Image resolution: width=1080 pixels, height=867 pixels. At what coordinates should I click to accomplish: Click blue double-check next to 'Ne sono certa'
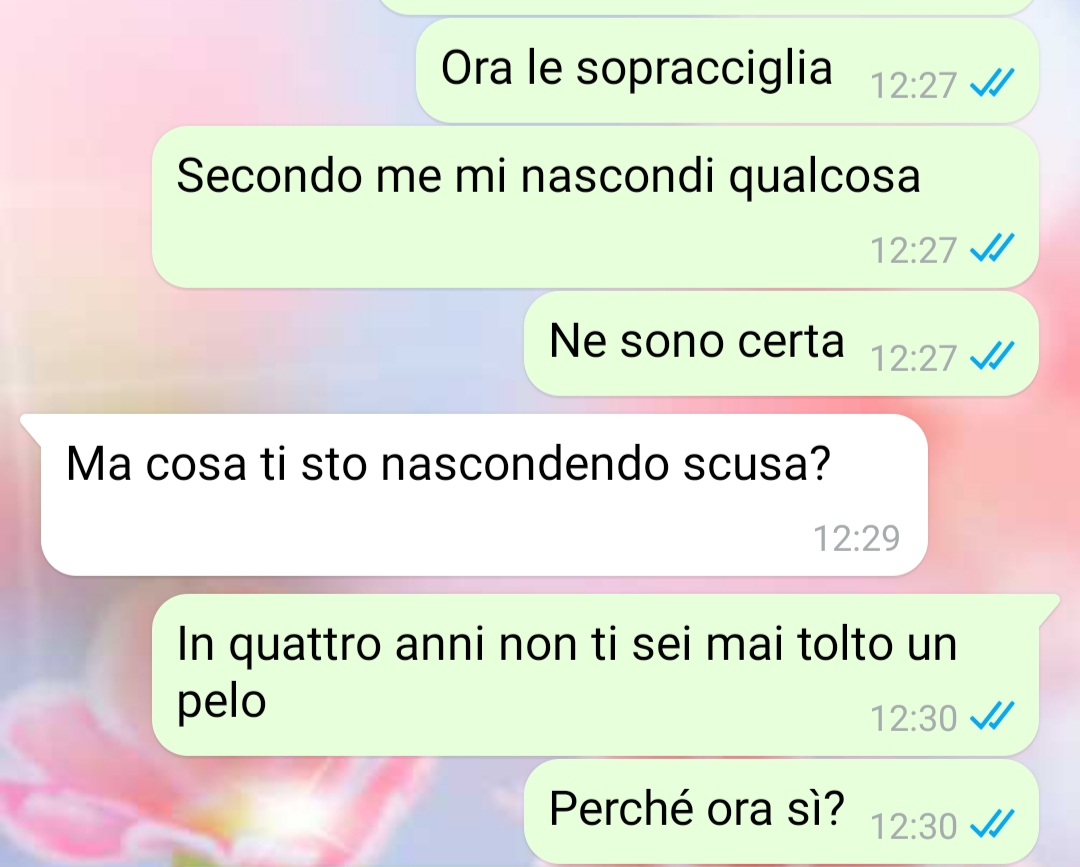pos(992,356)
